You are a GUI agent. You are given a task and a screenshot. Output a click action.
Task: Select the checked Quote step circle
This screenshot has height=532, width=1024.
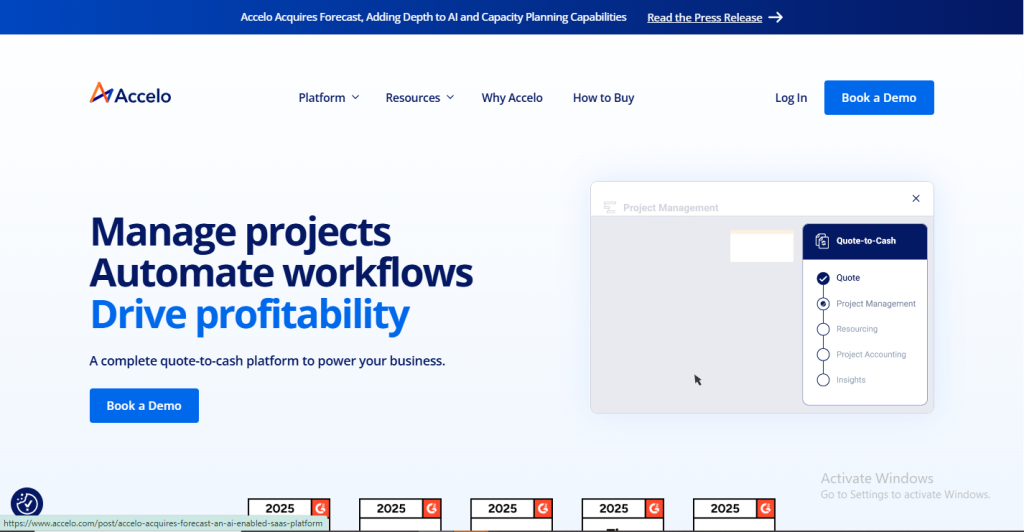click(x=823, y=278)
